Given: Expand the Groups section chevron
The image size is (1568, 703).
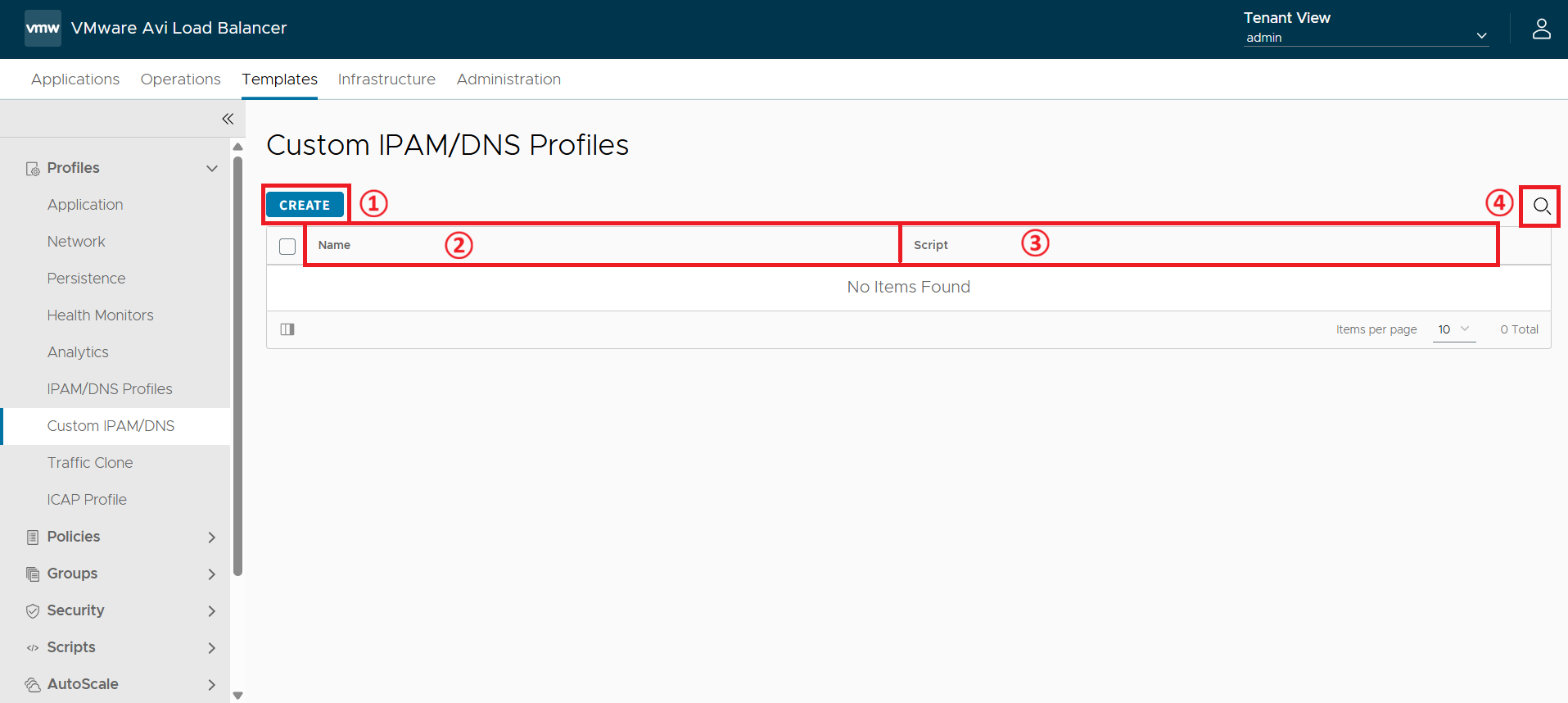Looking at the screenshot, I should (x=212, y=574).
